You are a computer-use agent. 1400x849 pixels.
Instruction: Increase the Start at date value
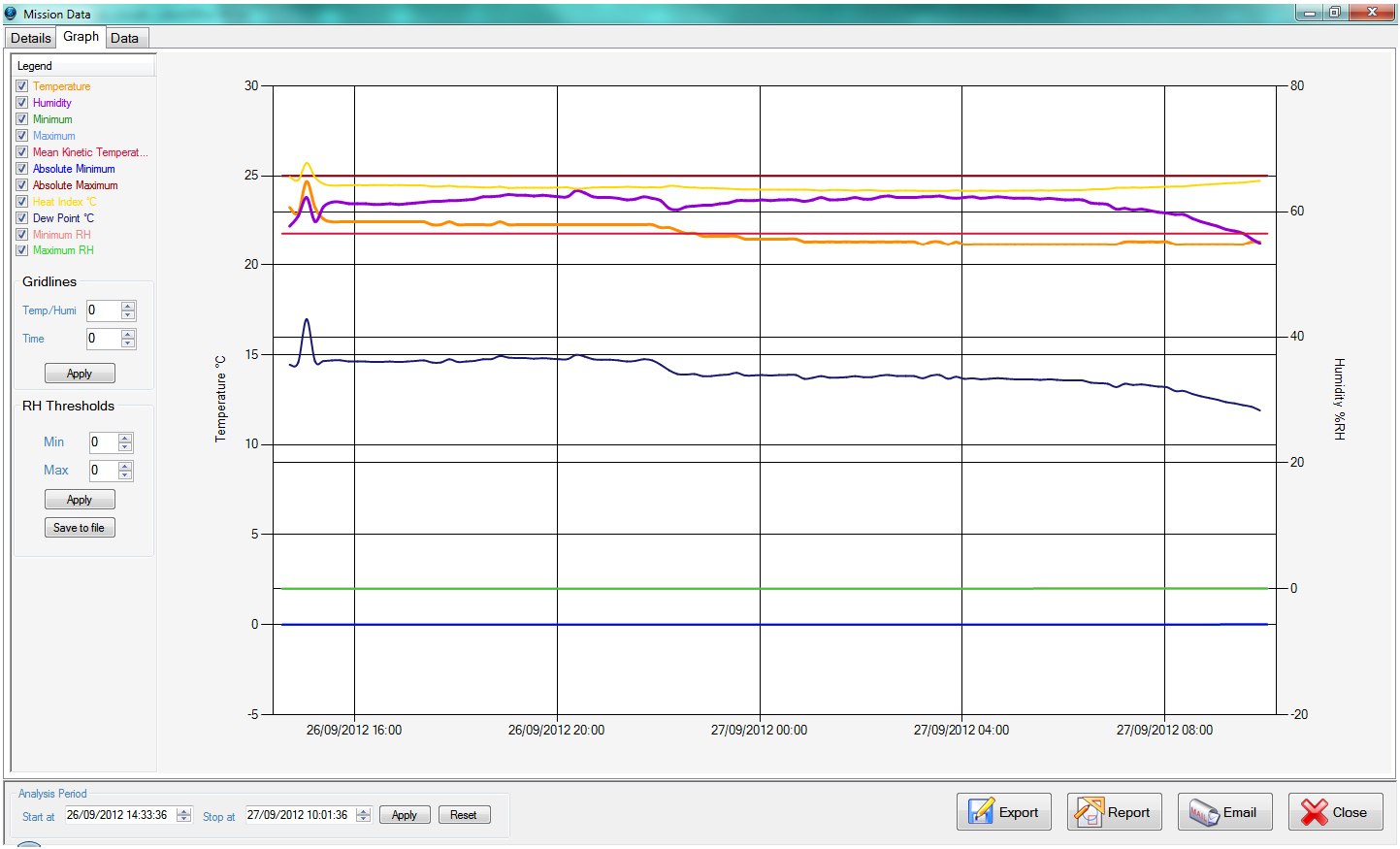pyautogui.click(x=183, y=811)
